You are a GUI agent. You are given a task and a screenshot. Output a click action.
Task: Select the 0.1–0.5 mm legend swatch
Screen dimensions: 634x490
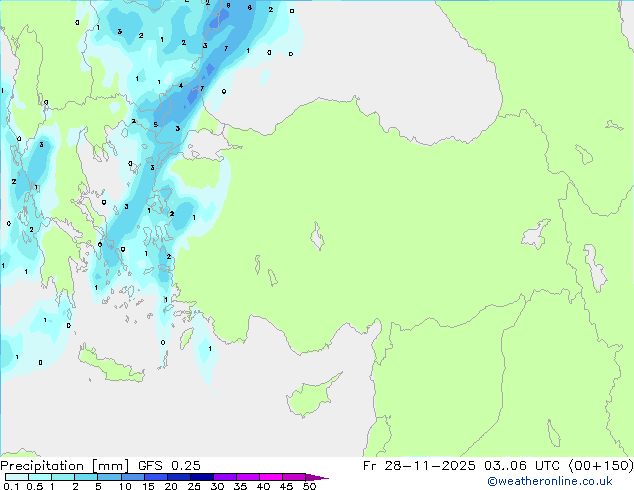coord(17,477)
